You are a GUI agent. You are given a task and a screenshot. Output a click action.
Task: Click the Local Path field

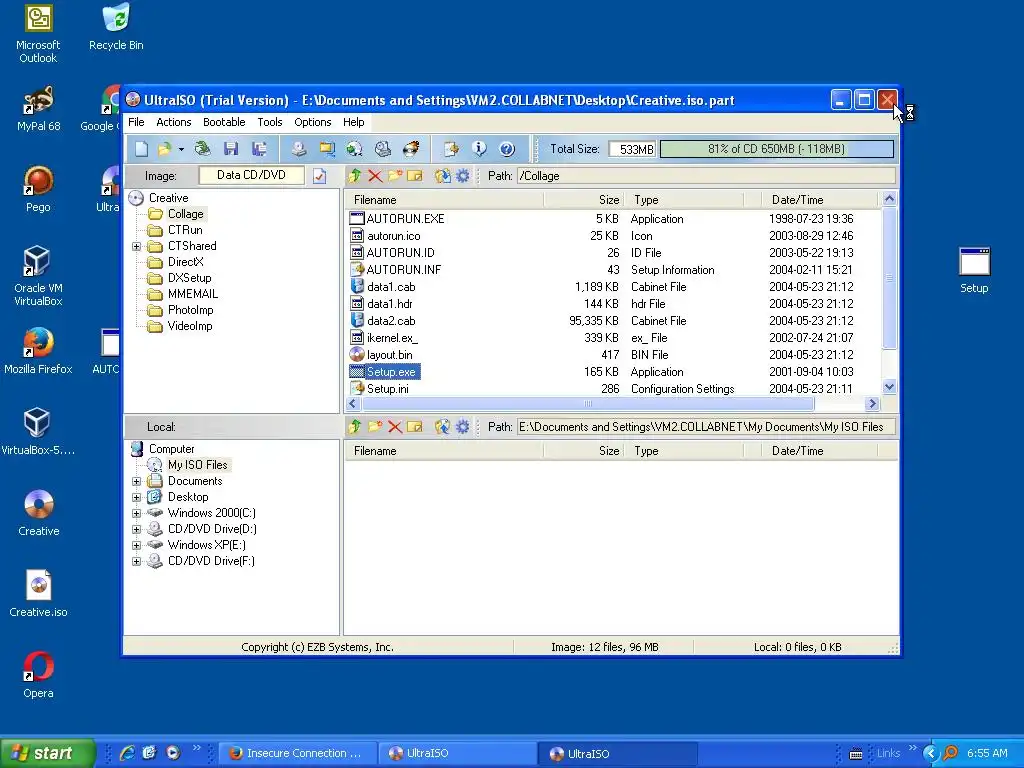(706, 426)
